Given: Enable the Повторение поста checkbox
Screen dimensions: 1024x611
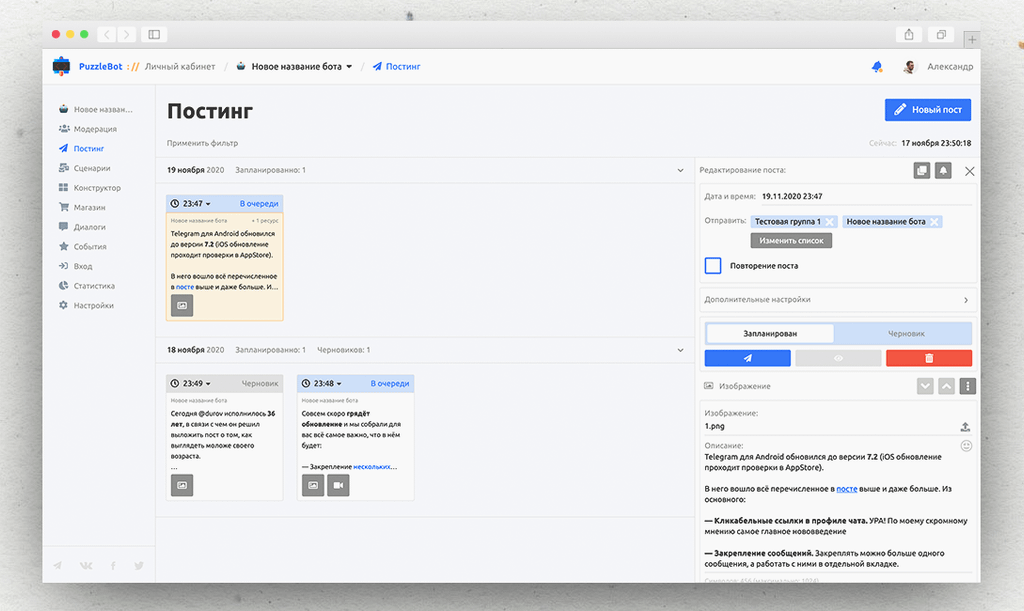Looking at the screenshot, I should pos(713,266).
